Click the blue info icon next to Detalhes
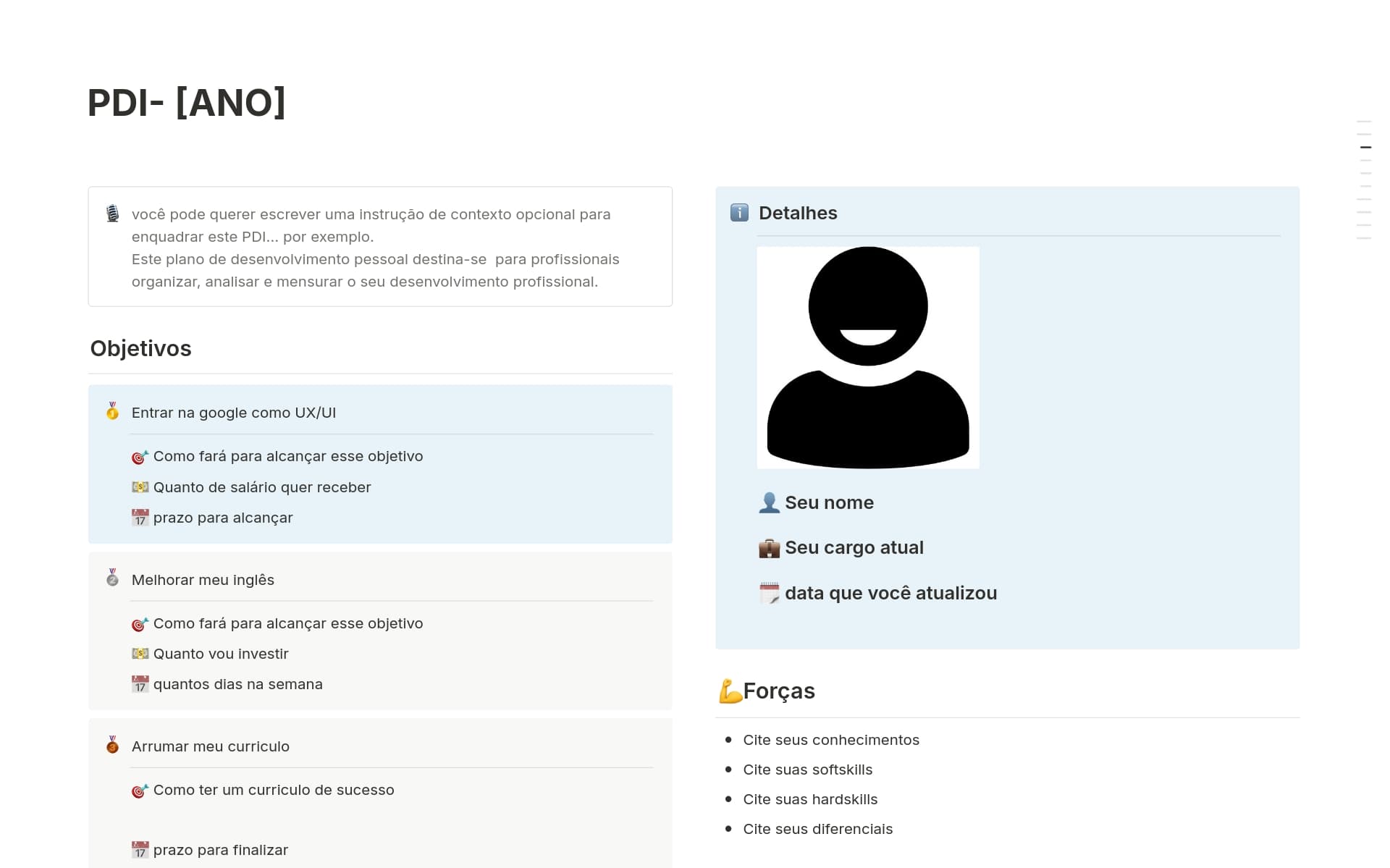Image resolution: width=1390 pixels, height=868 pixels. (739, 213)
